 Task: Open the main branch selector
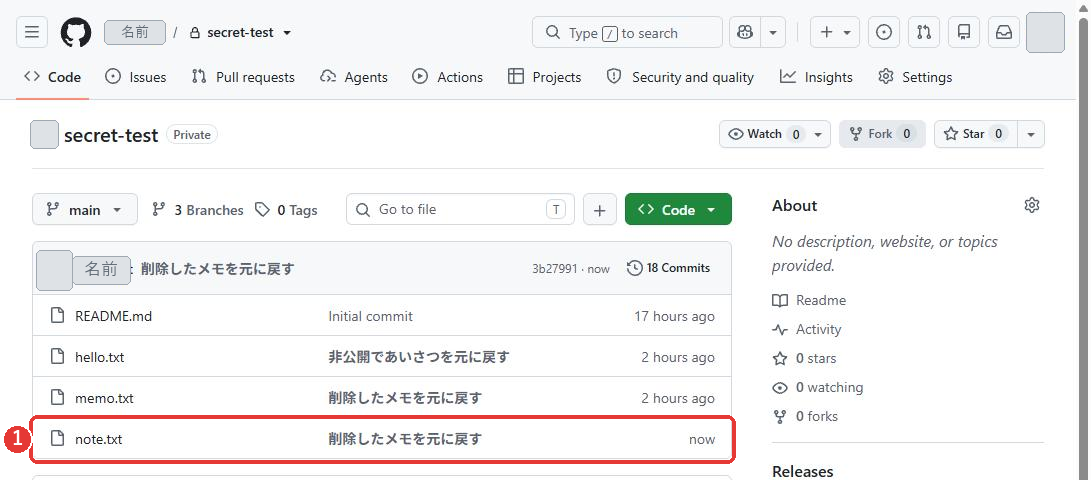tap(85, 209)
